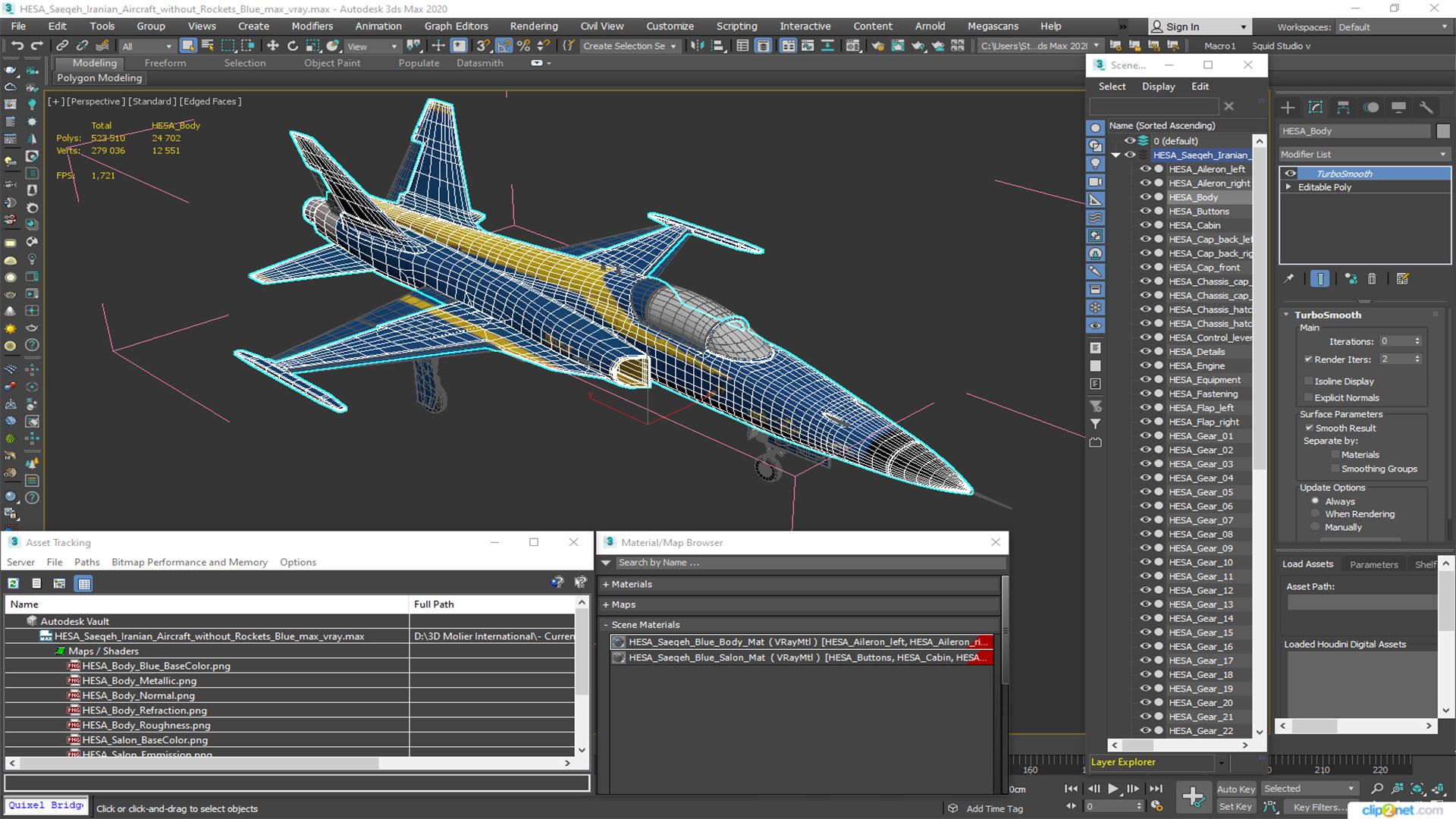1456x819 pixels.
Task: Toggle TurboSmooth modifier eye in stack
Action: (x=1290, y=174)
